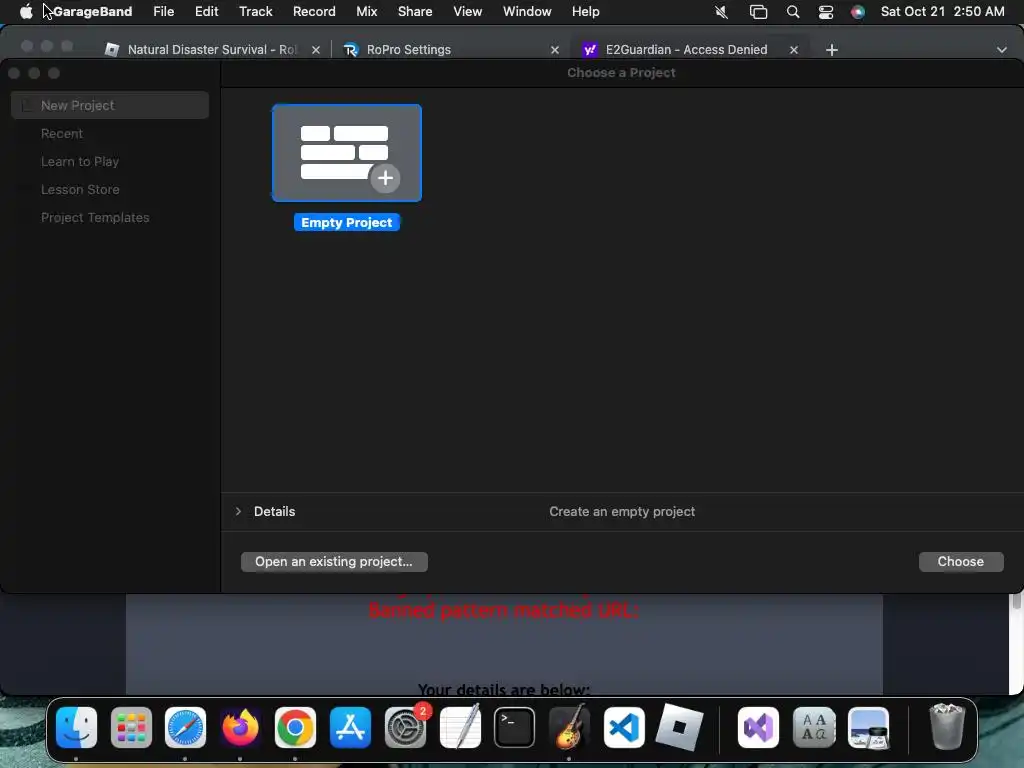Close the RoPro Settings tab

[555, 50]
